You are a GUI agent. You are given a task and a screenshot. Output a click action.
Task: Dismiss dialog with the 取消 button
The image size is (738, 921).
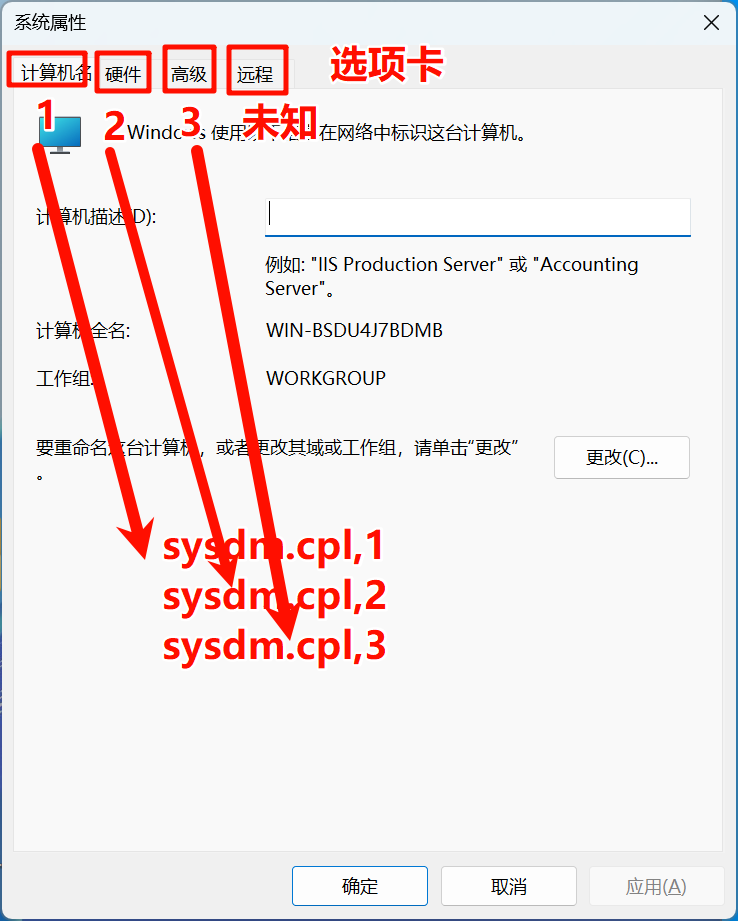(509, 886)
